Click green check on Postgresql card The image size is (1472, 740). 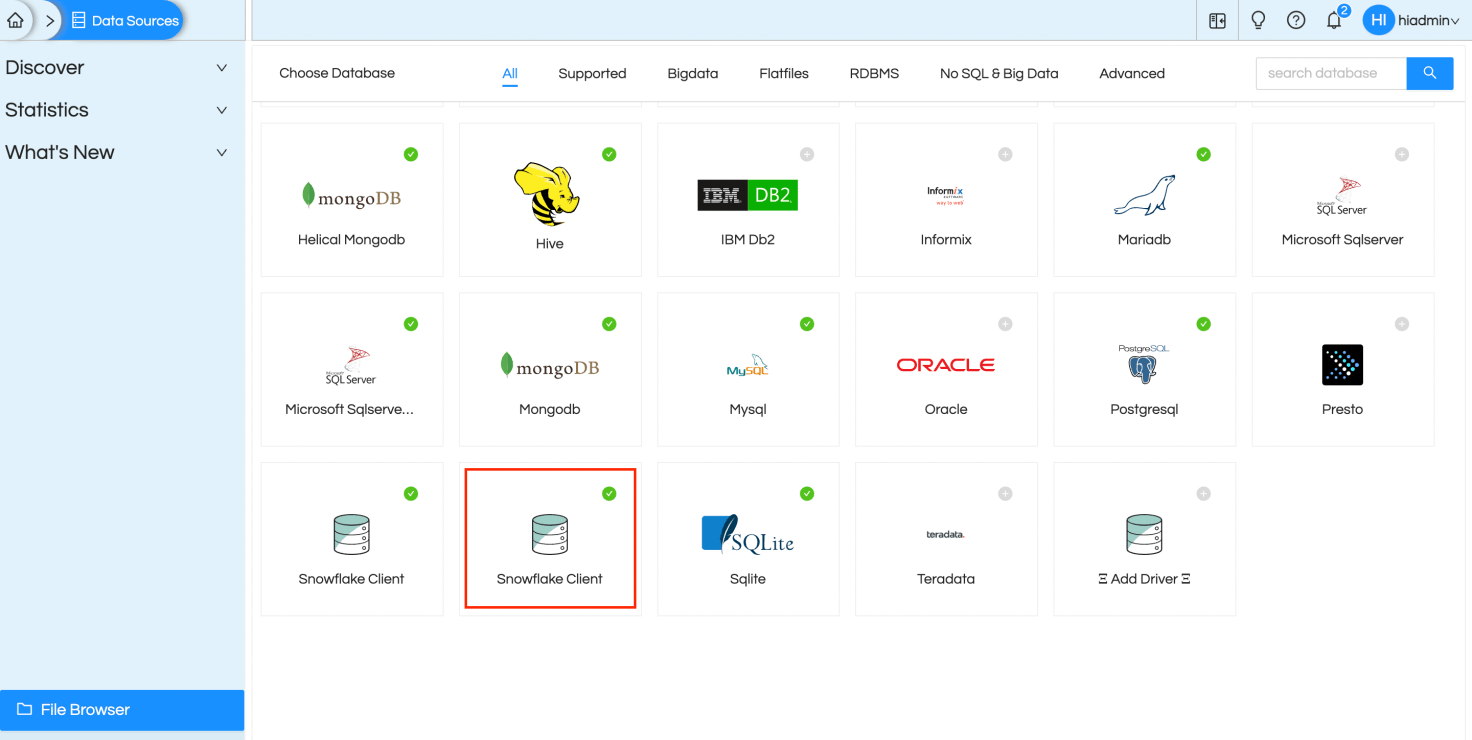pos(1204,324)
